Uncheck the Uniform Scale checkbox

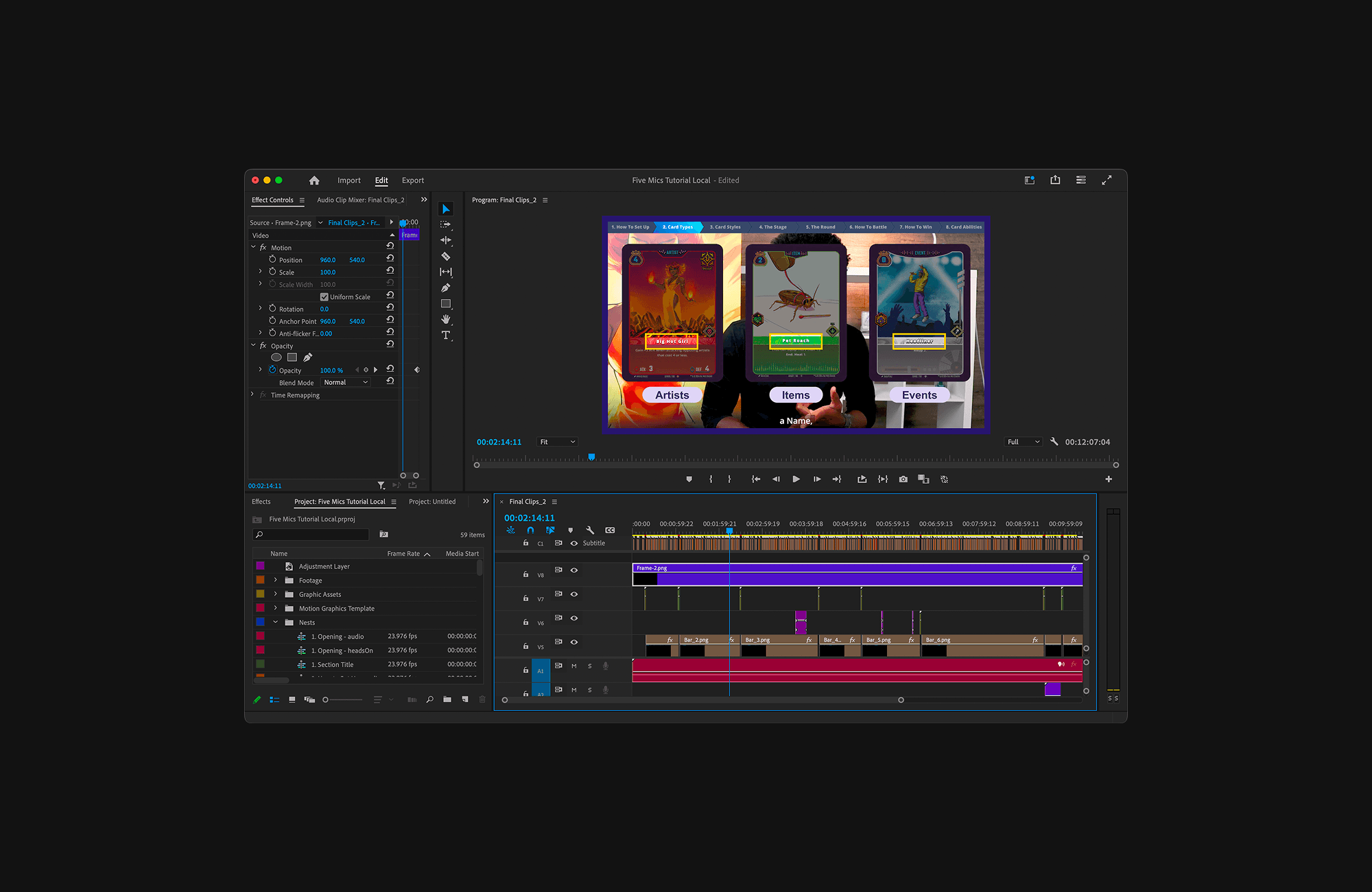[x=324, y=297]
